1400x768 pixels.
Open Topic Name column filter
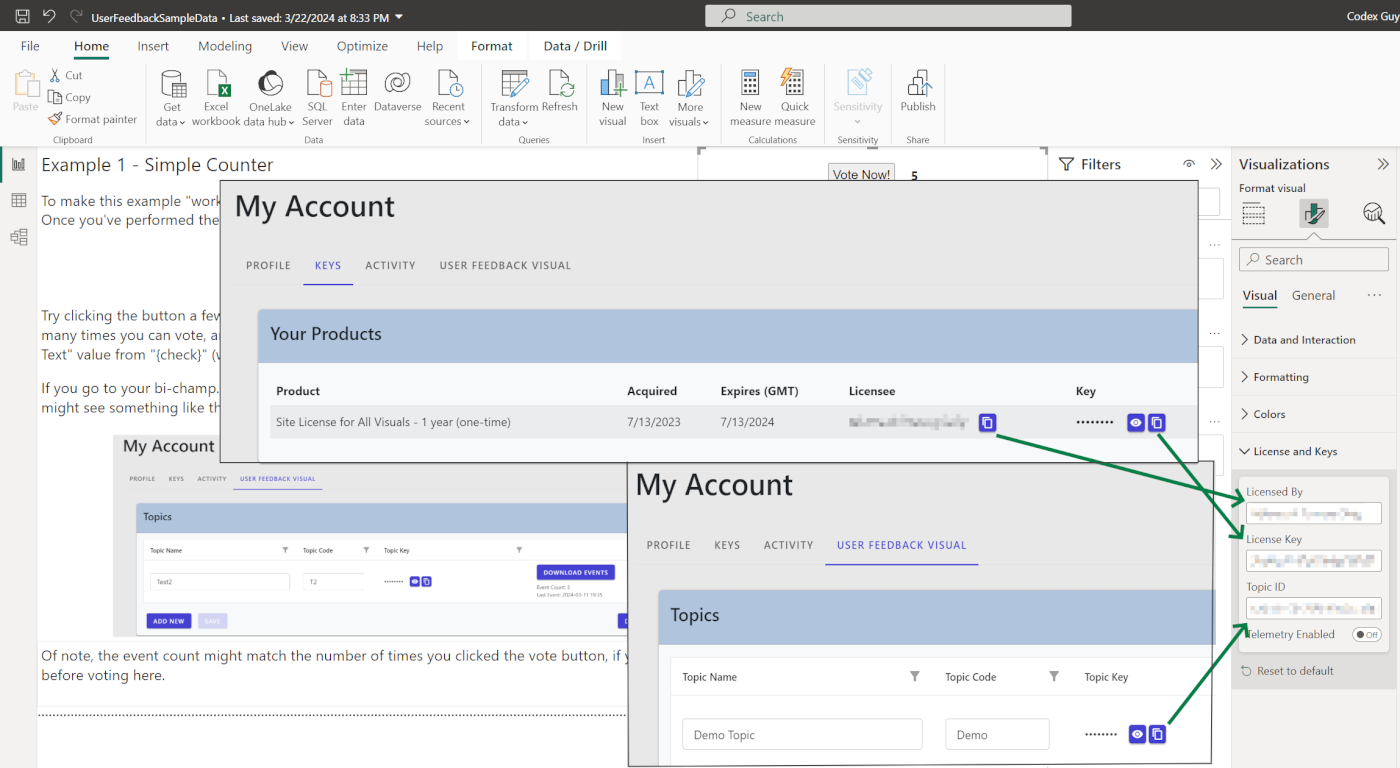(914, 677)
